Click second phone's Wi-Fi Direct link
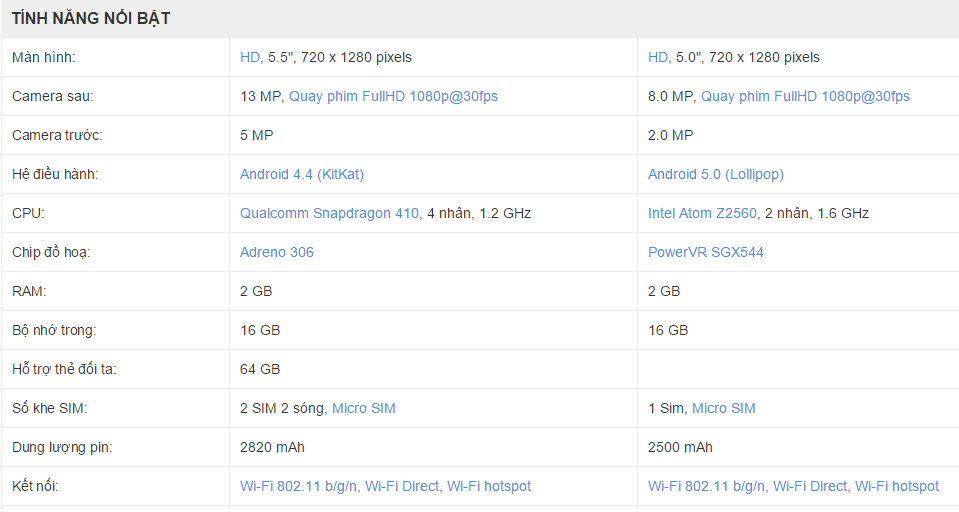The height and width of the screenshot is (512, 959). tap(810, 486)
